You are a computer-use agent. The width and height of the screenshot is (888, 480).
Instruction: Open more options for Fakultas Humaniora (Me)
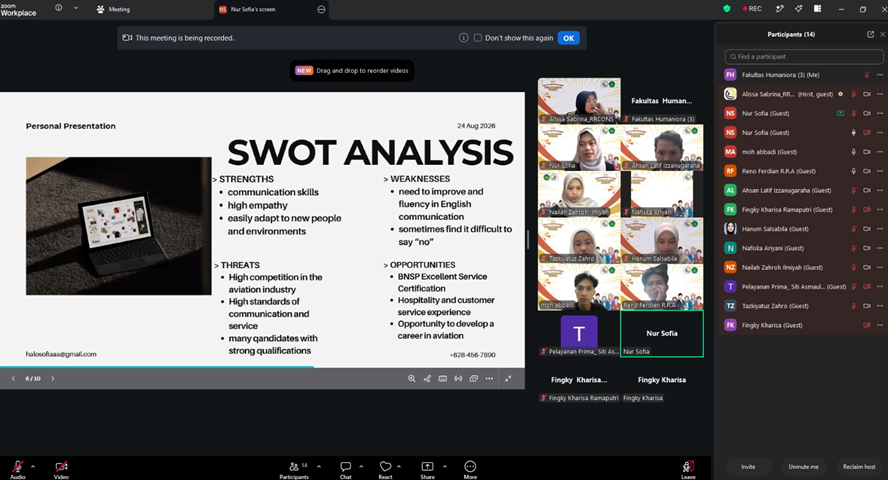click(880, 75)
